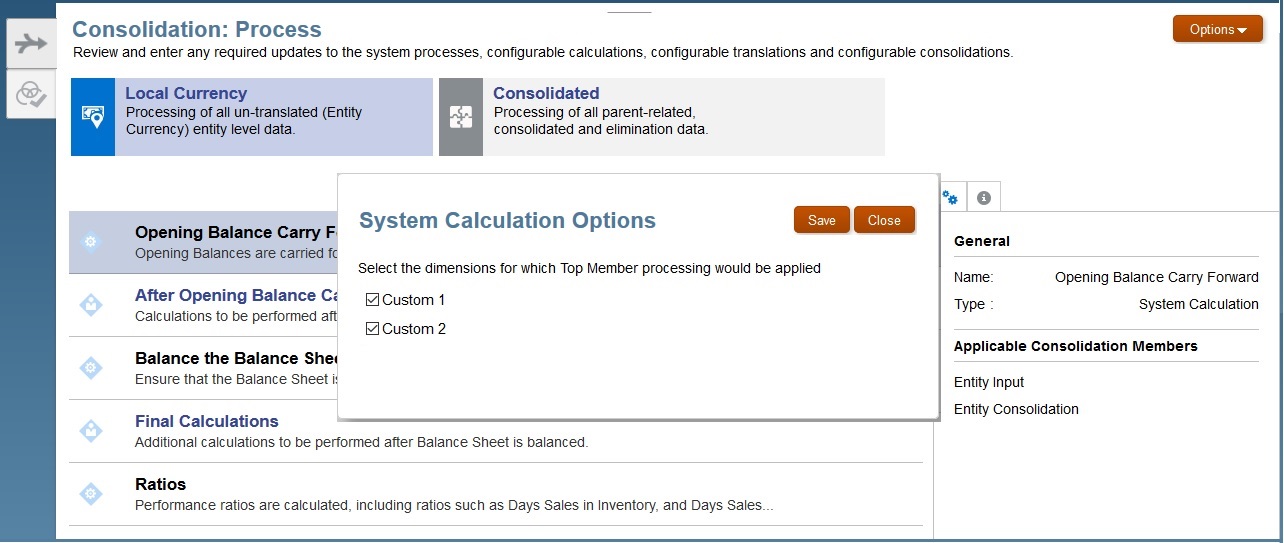Uncheck the Custom 2 checkbox

click(x=373, y=329)
